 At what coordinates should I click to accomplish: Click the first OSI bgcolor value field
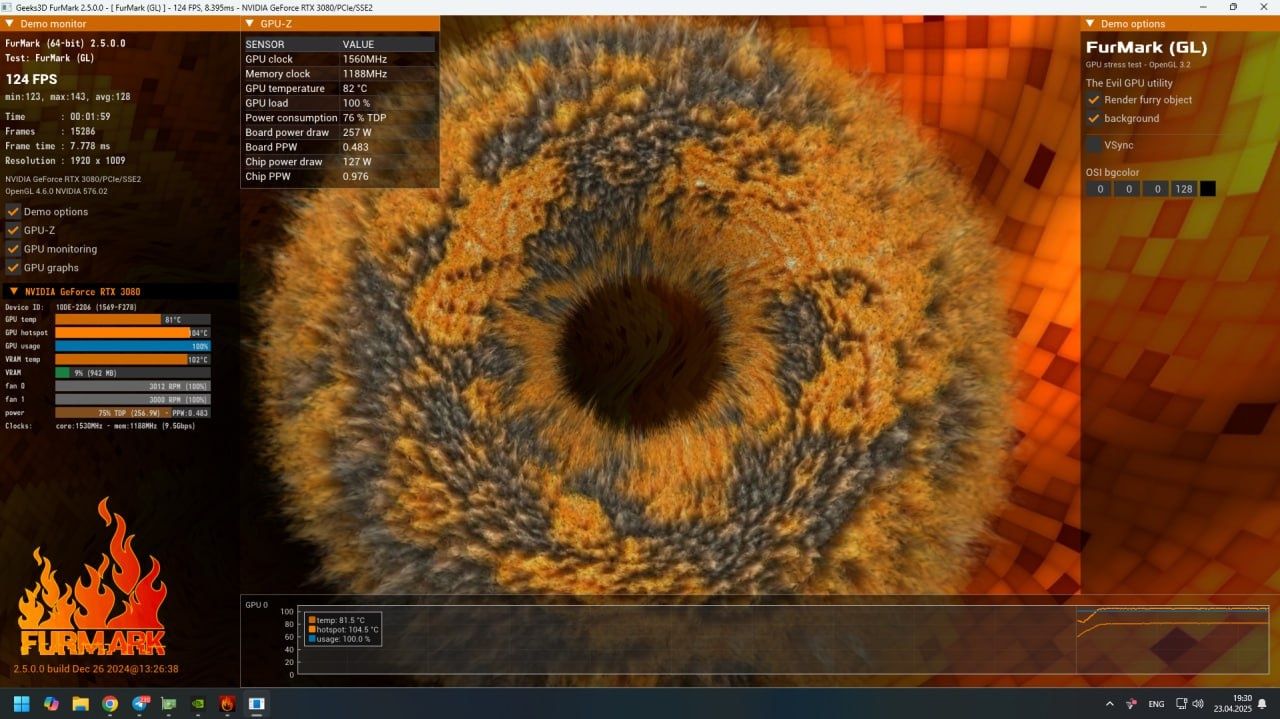(x=1100, y=189)
